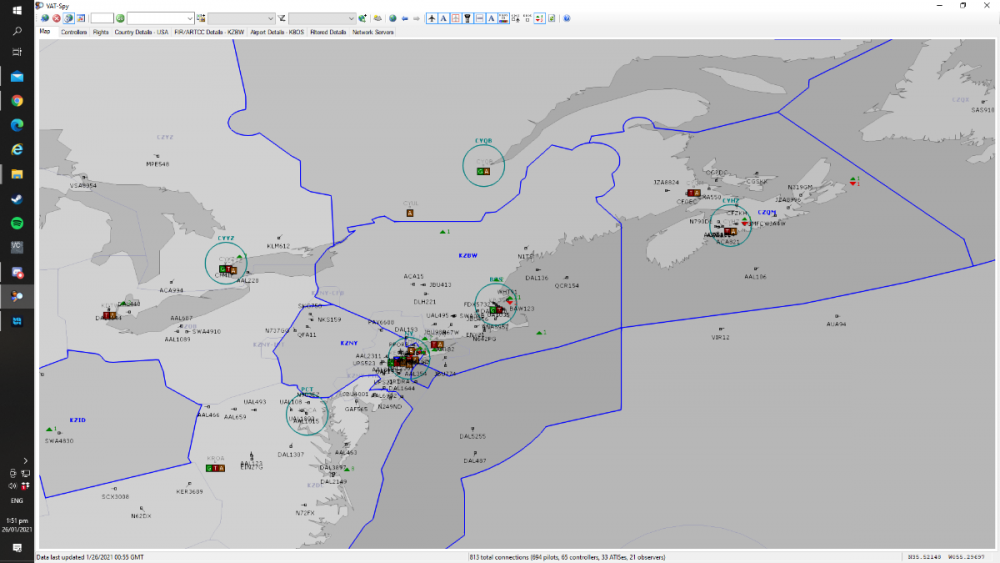The image size is (1000, 563).
Task: Click the icon before the disabled combo box
Action: (201, 18)
